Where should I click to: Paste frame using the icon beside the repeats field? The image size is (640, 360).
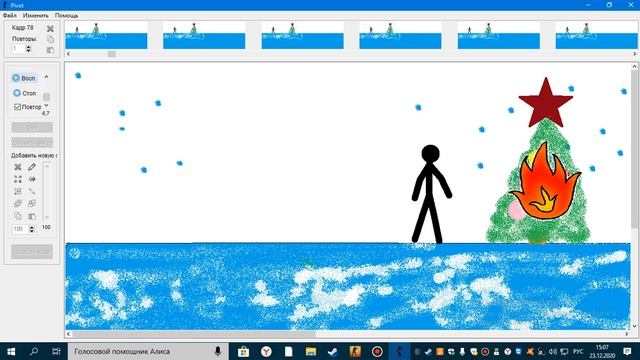(50, 50)
